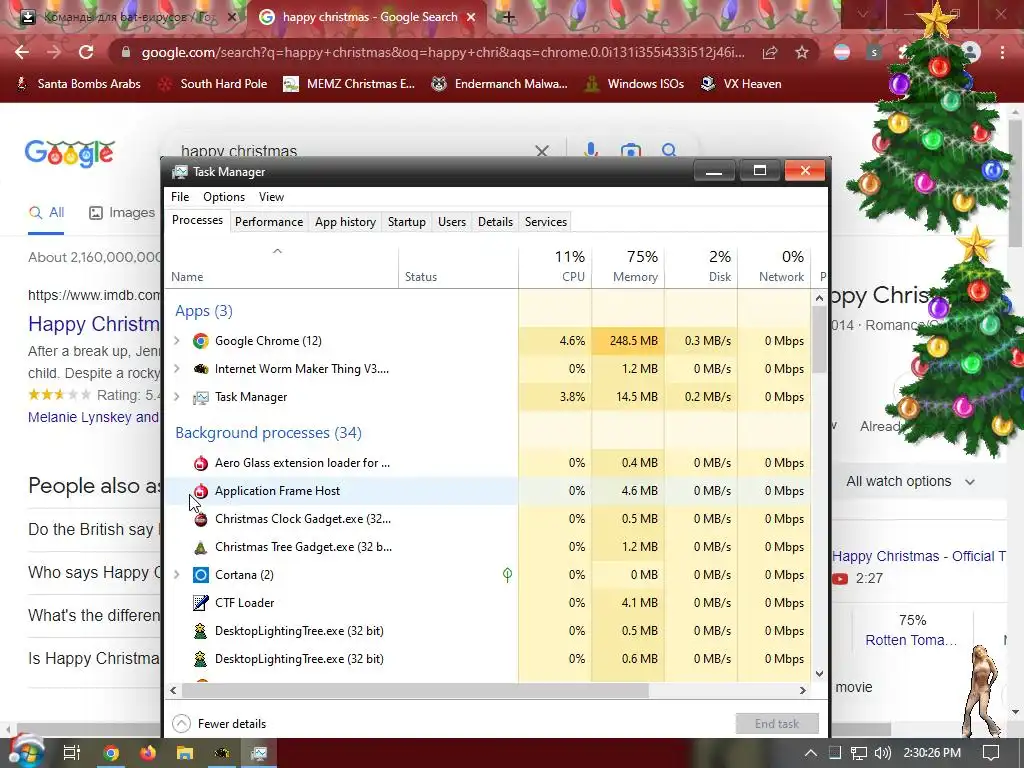Click Google search magnifier button
This screenshot has height=768, width=1024.
[x=669, y=151]
